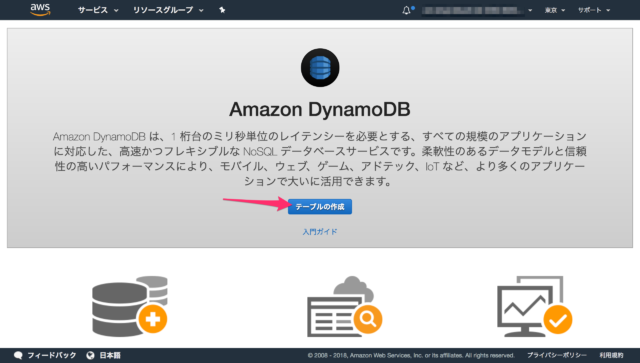Change language via 日本語 selector

tap(110, 355)
